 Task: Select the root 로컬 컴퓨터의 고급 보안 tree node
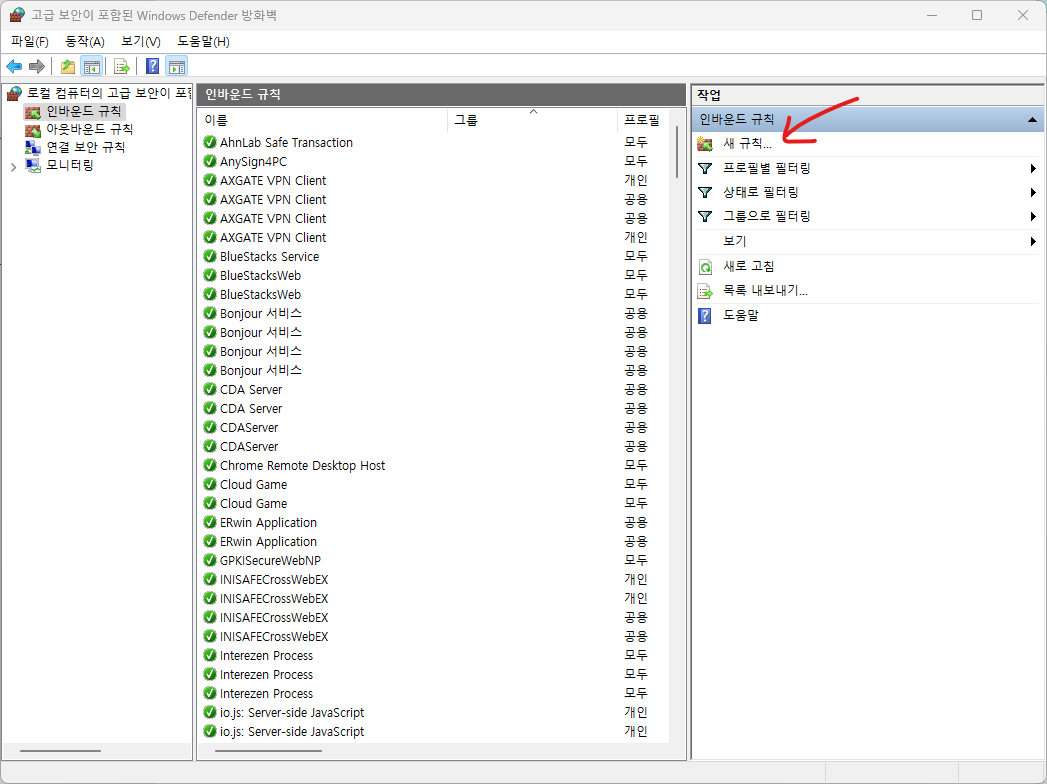tap(108, 93)
